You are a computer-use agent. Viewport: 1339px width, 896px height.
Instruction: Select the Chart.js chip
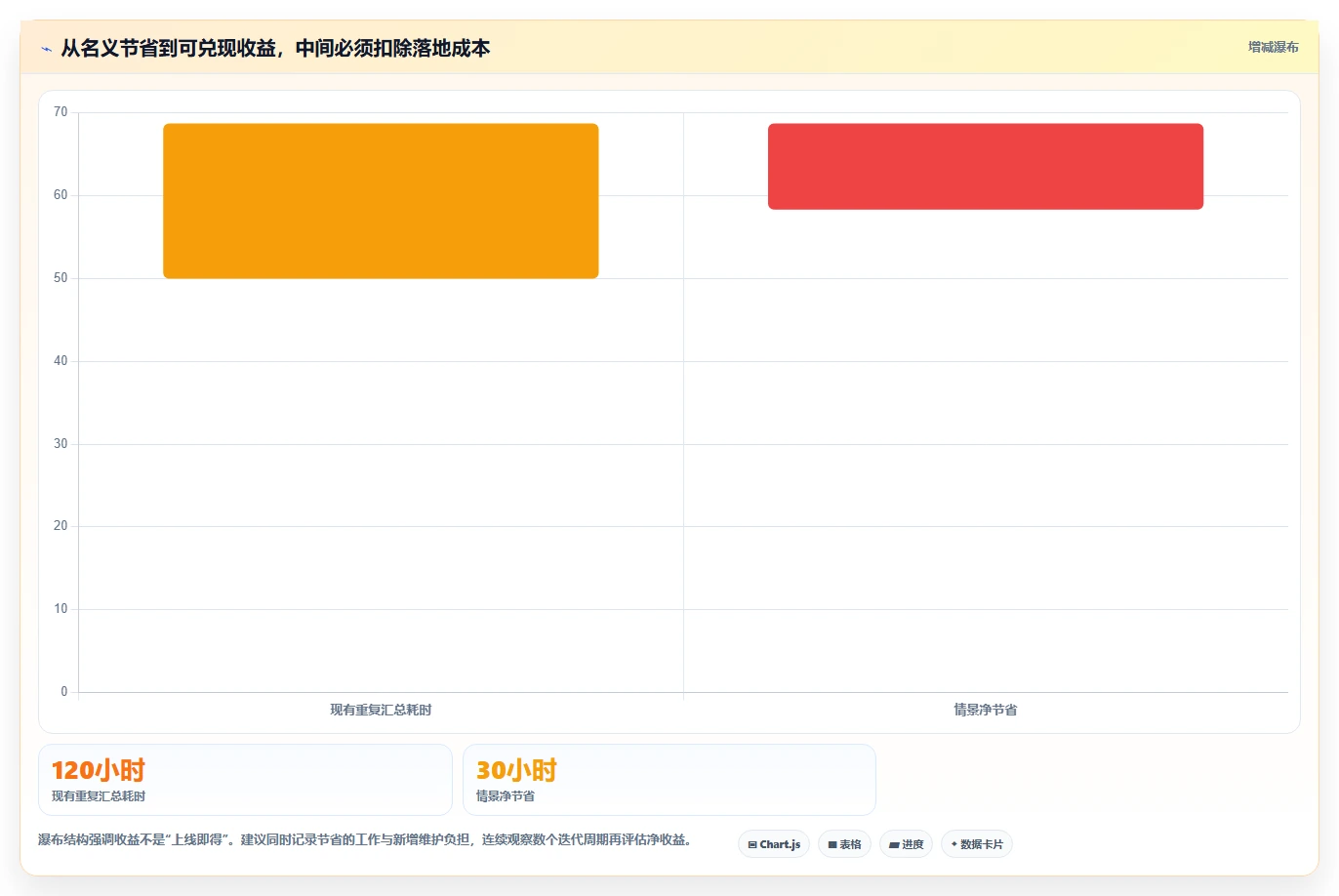click(x=774, y=844)
